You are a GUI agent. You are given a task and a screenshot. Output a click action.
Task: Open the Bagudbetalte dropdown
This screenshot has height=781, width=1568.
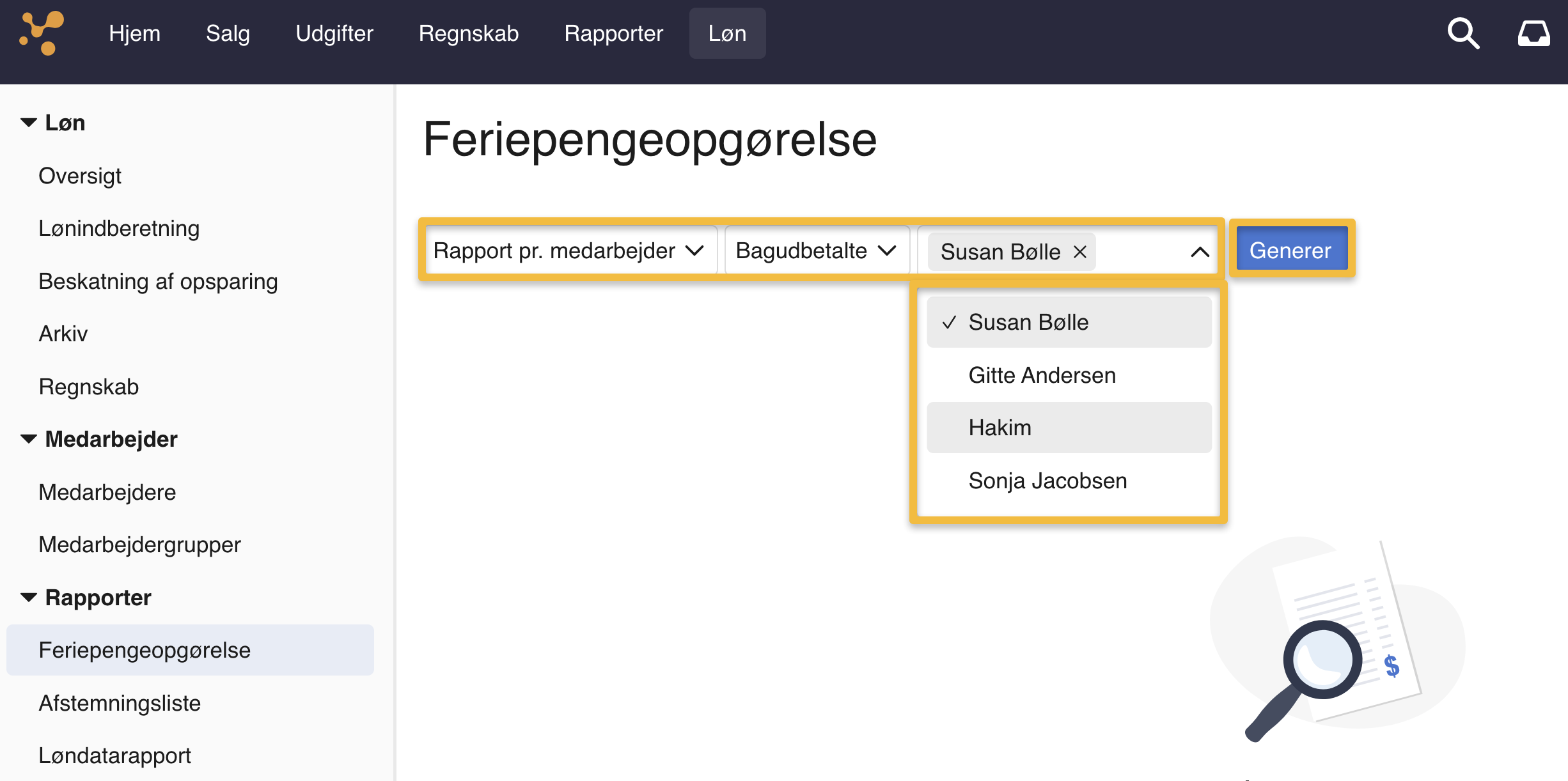[x=816, y=251]
